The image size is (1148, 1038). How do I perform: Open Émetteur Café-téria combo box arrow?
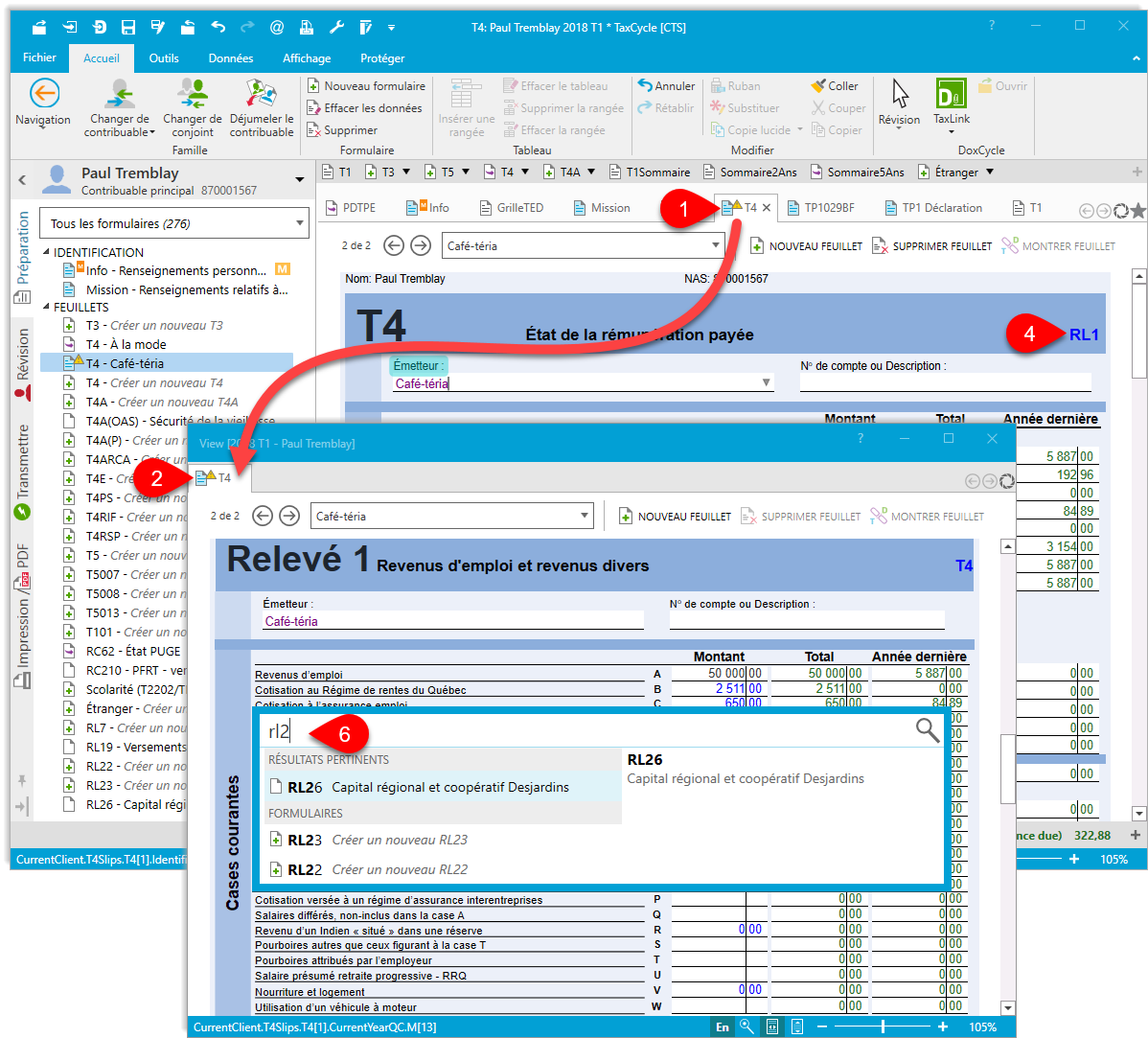pos(766,382)
